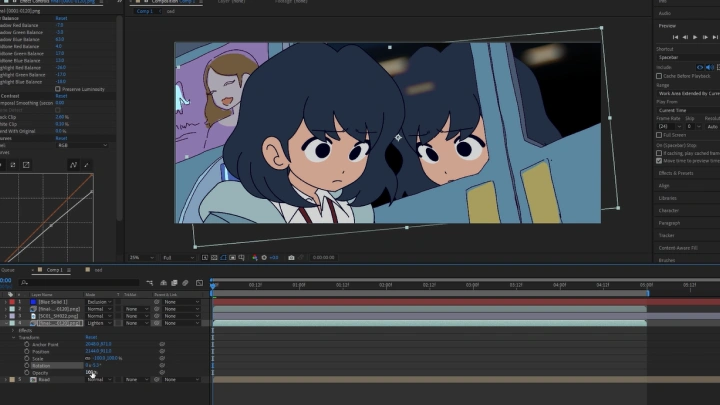Click the first frame preview button
Screen dimensions: 720x405
click(x=675, y=37)
